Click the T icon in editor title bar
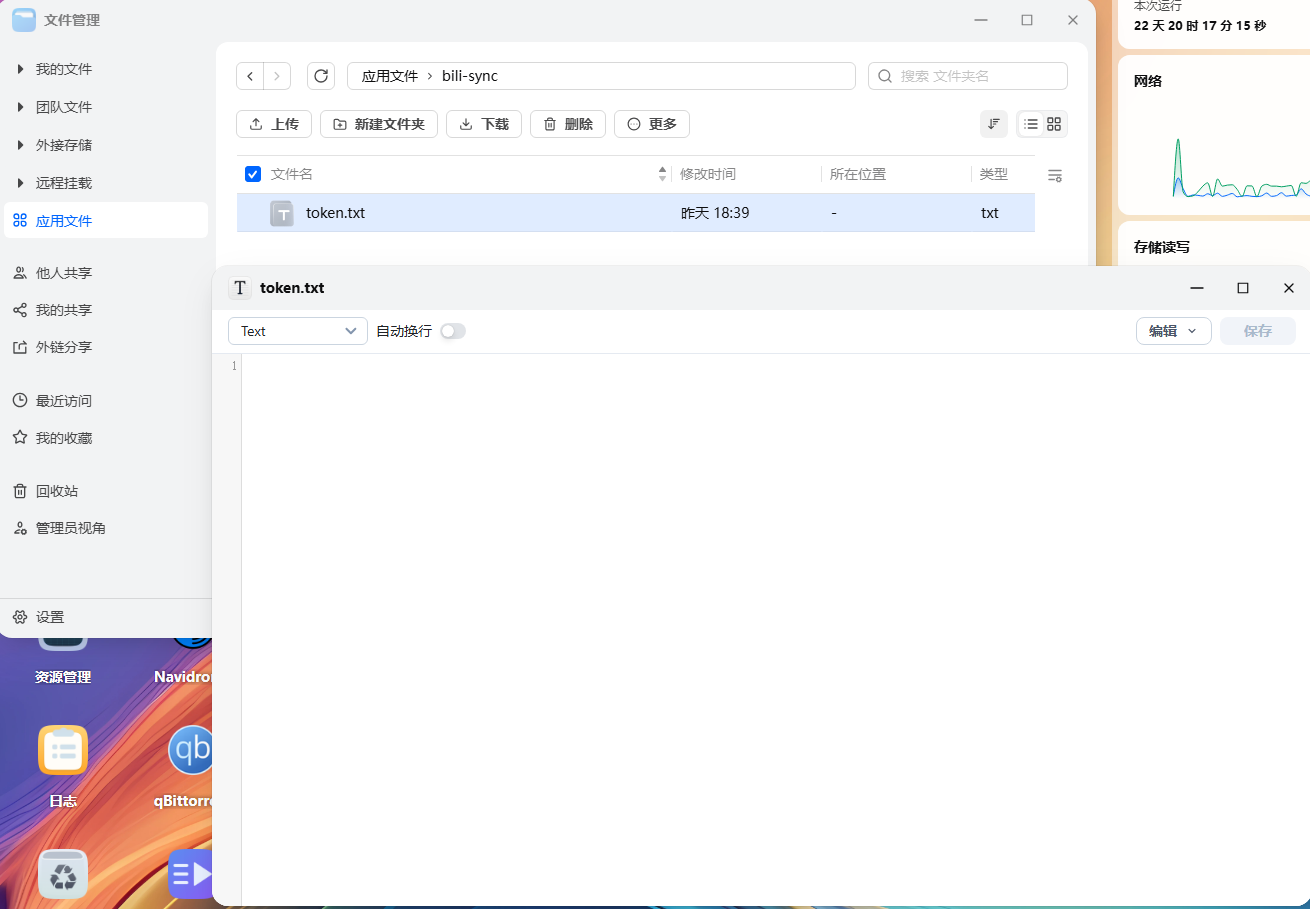This screenshot has width=1310, height=909. coord(240,288)
